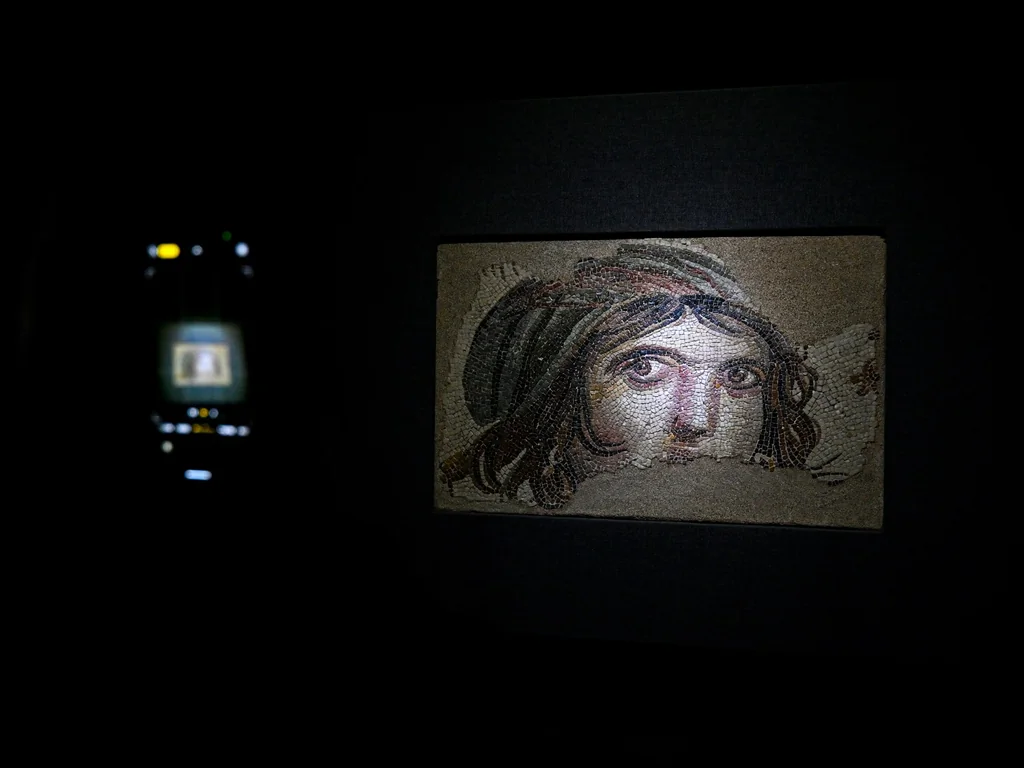
Task: Select the yellow middle zoom level dot
Action: pyautogui.click(x=203, y=412)
